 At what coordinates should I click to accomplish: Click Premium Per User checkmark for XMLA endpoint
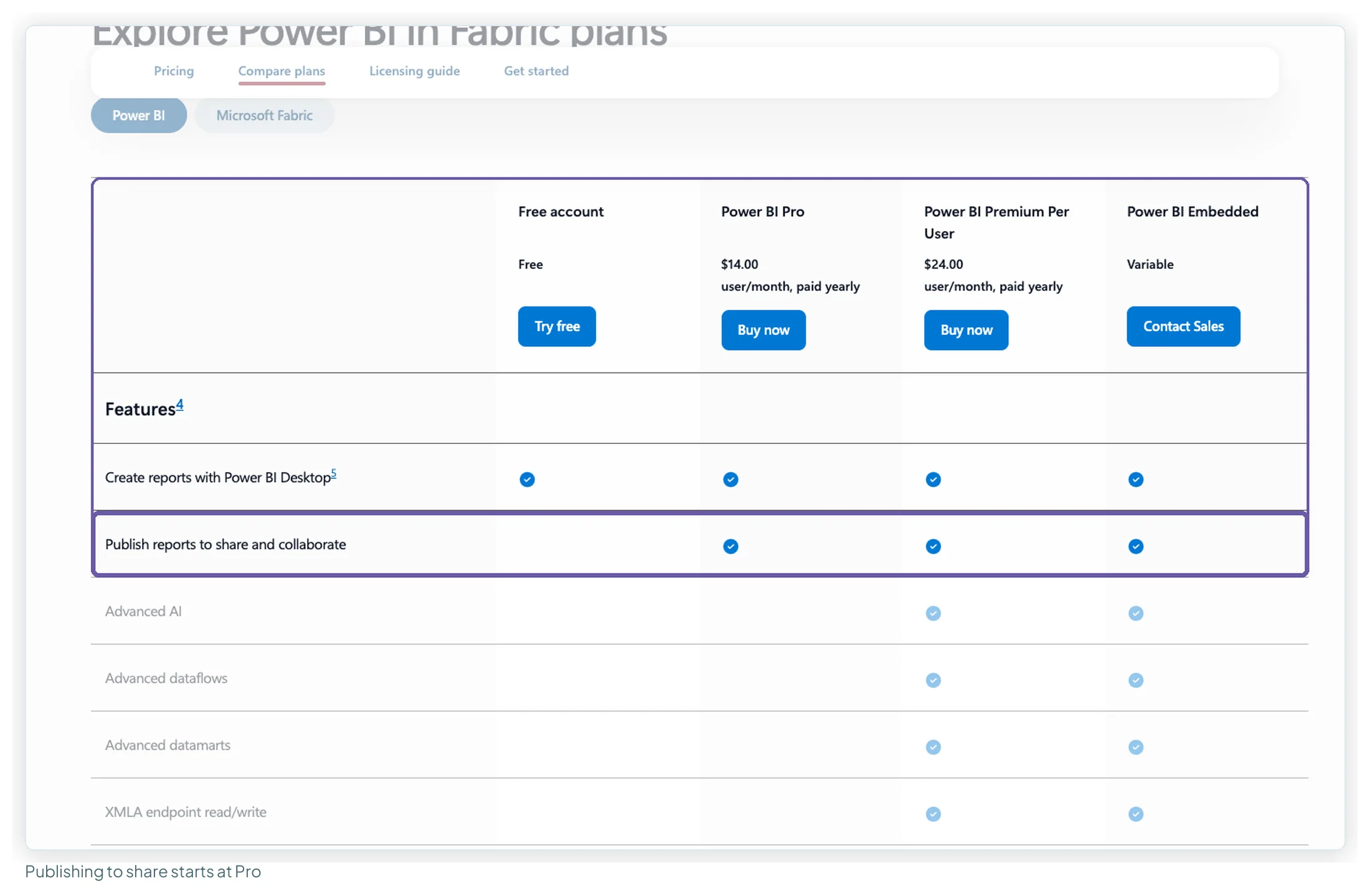click(933, 814)
